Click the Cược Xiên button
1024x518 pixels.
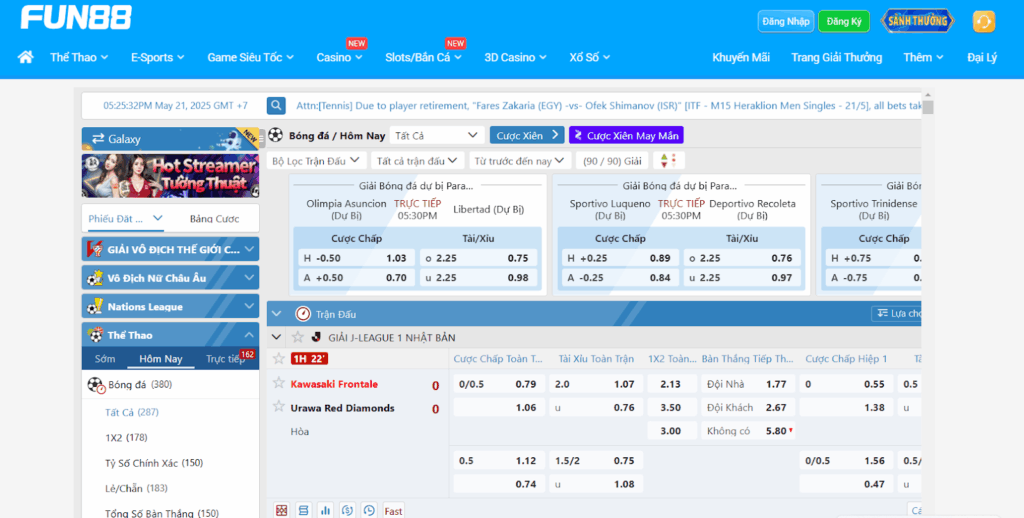pos(527,135)
